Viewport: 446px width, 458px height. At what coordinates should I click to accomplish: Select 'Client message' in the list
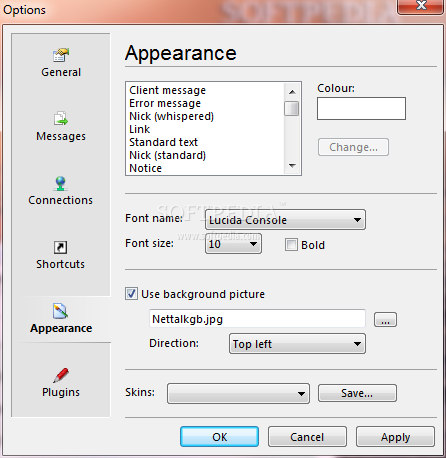(168, 90)
